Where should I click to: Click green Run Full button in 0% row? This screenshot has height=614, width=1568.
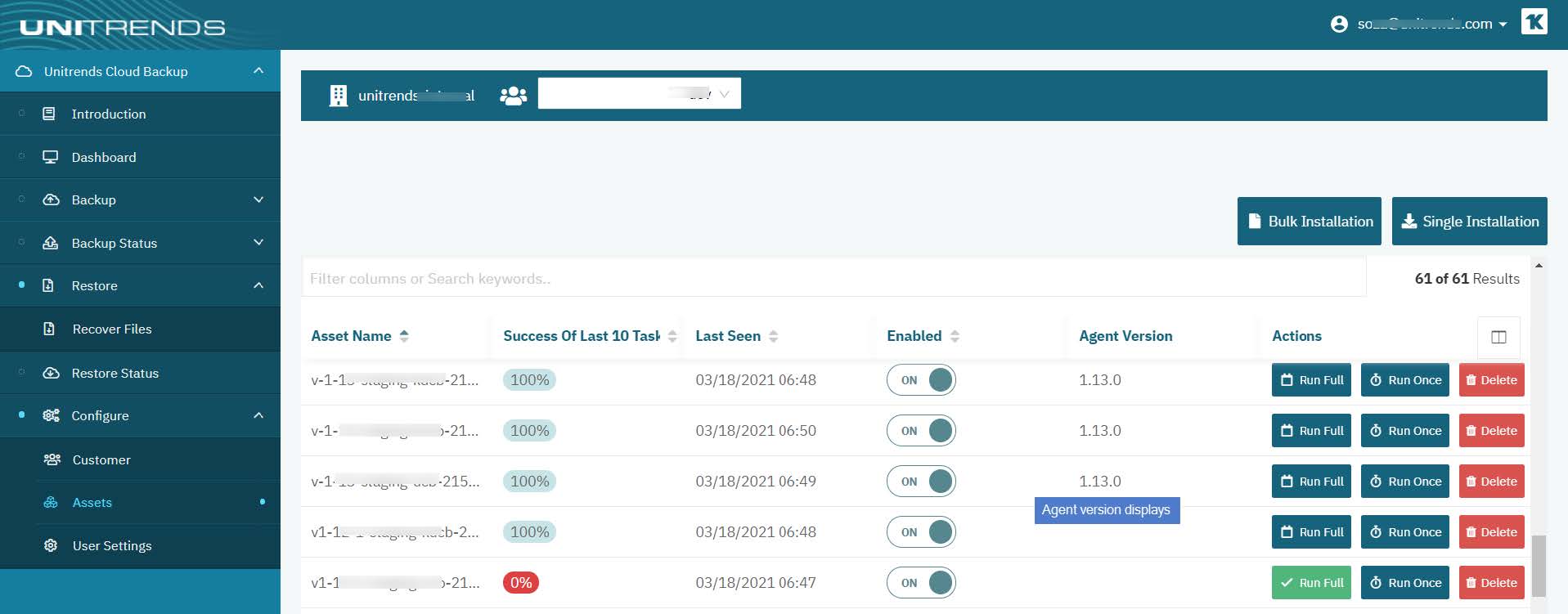click(x=1312, y=583)
